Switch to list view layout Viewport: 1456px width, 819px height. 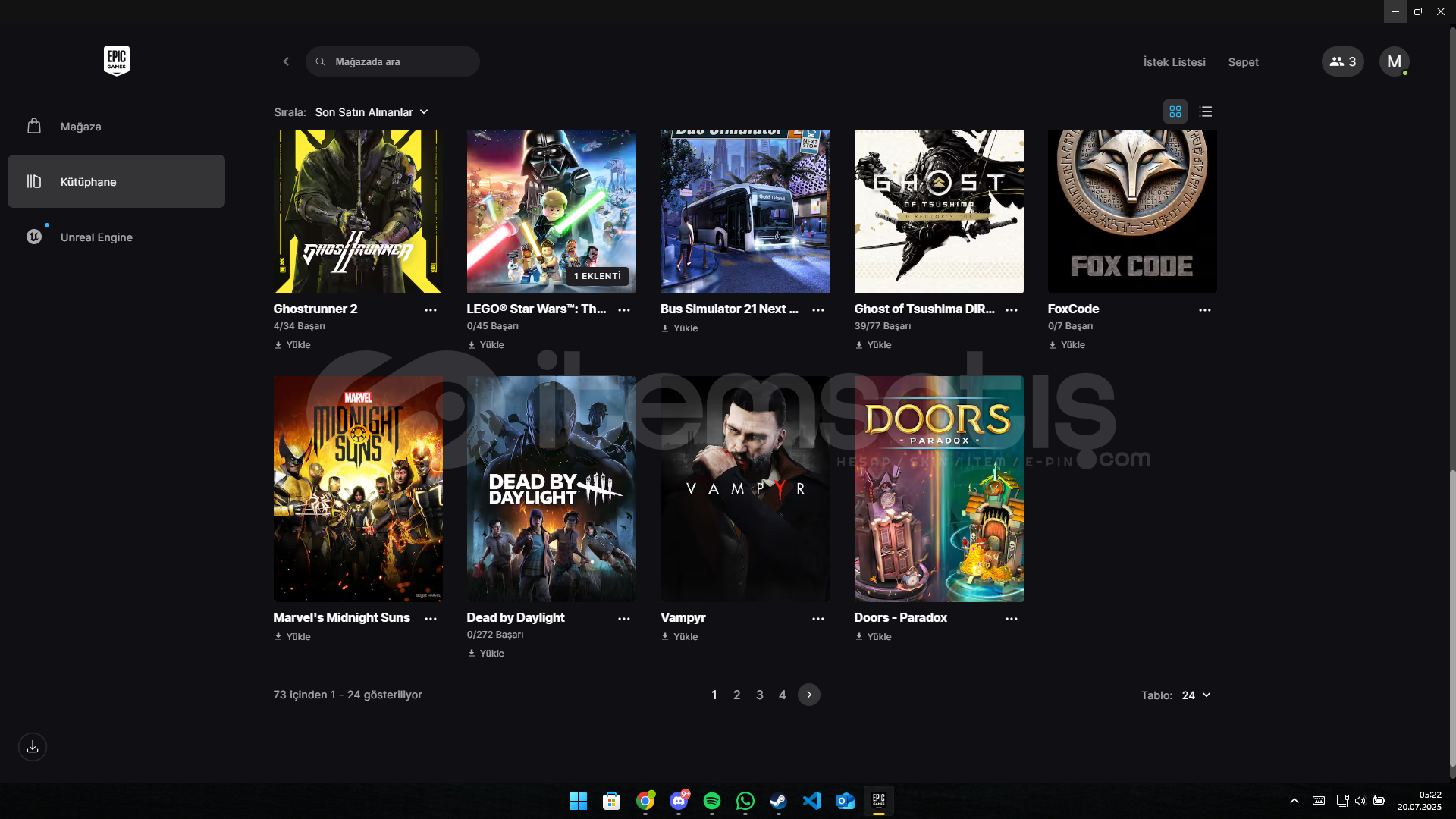tap(1205, 111)
